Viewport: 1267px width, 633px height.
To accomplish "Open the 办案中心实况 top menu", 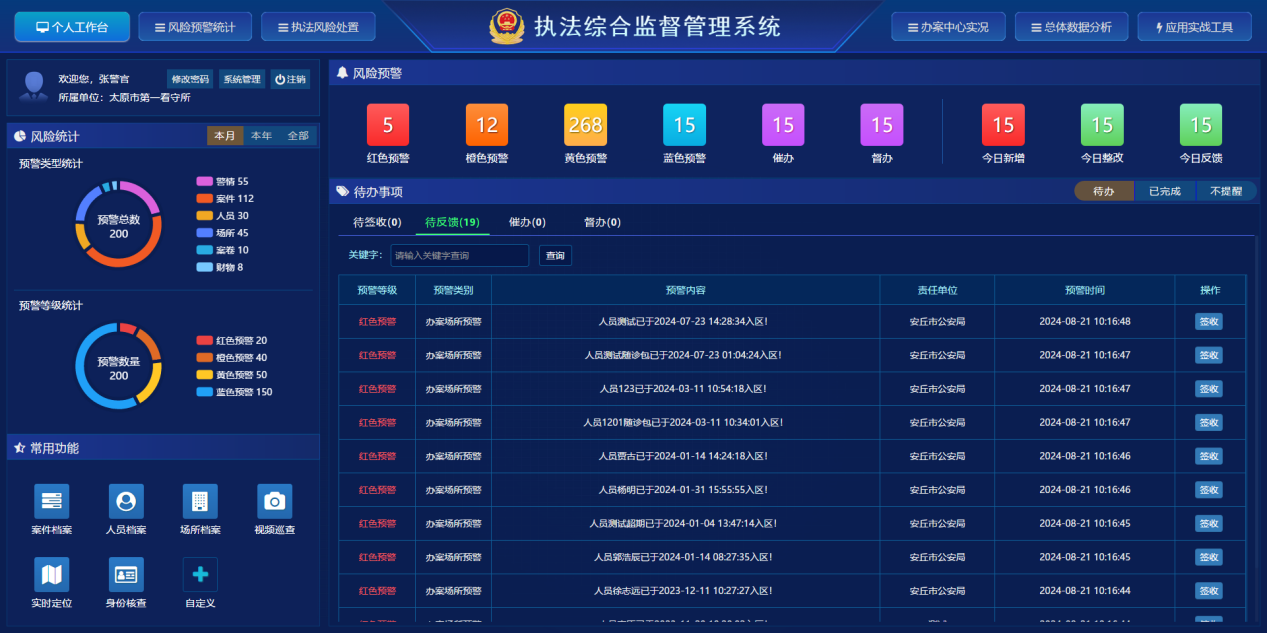I will coord(947,27).
